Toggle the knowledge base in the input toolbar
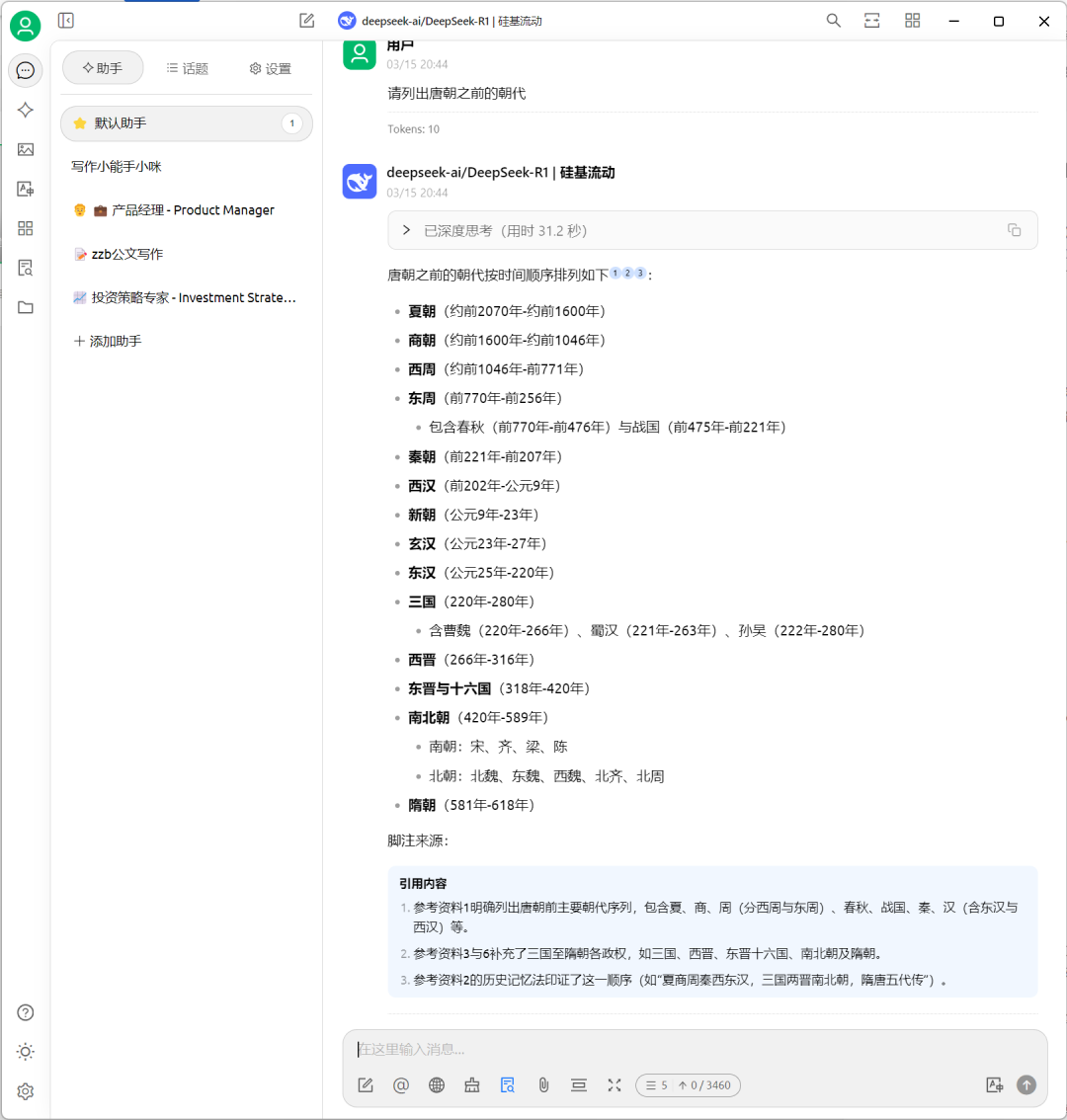 [507, 1084]
